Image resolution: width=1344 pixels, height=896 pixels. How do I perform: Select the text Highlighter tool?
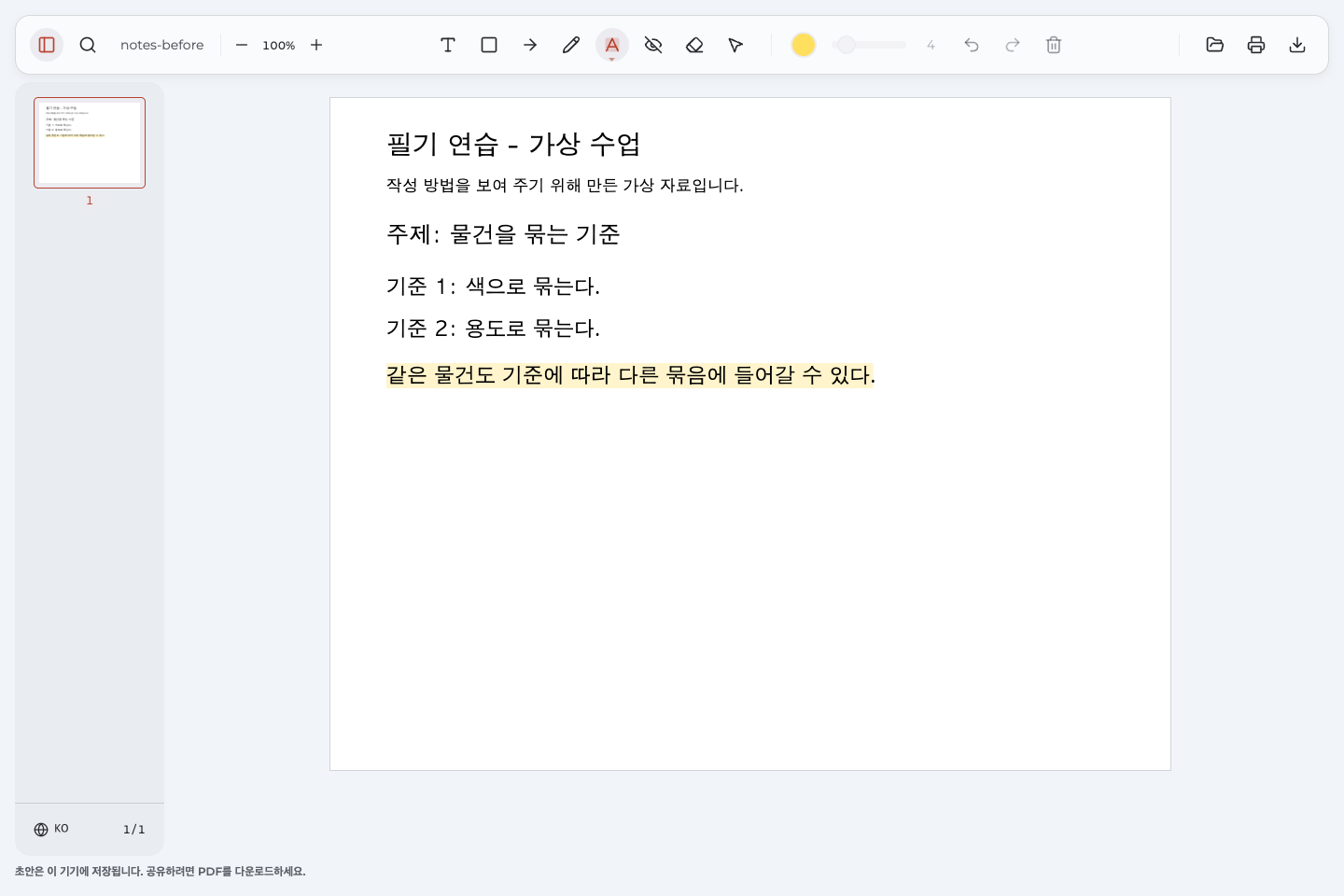click(612, 45)
